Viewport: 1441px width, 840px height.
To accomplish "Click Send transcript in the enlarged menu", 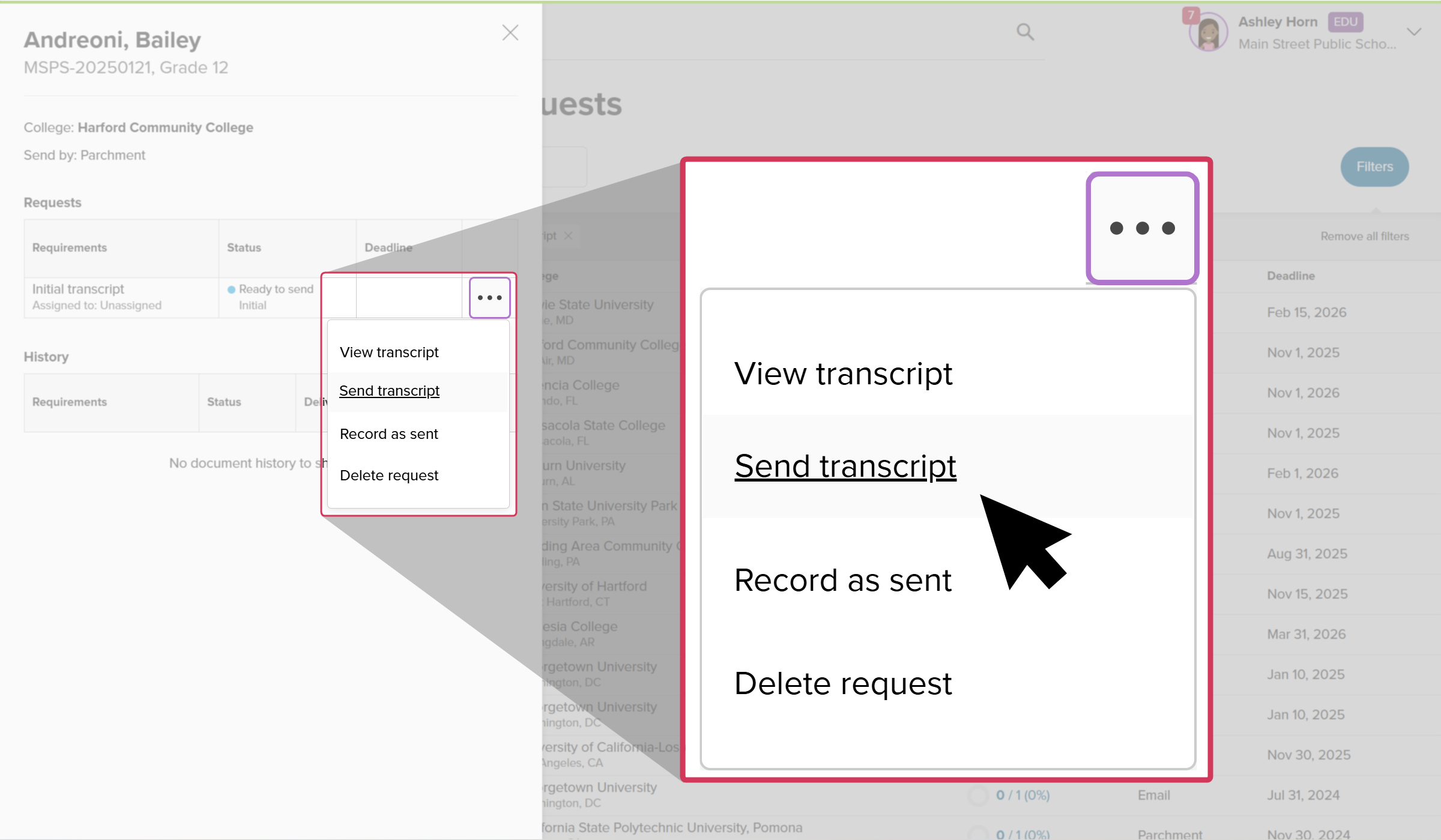I will (845, 467).
